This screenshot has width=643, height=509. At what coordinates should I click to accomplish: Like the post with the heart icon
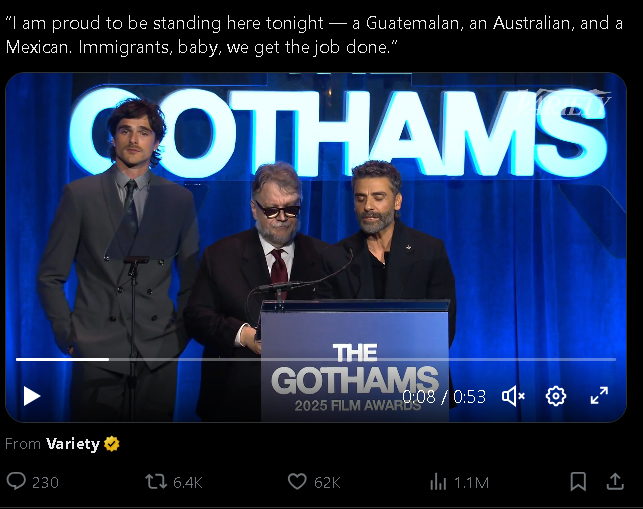pos(297,482)
